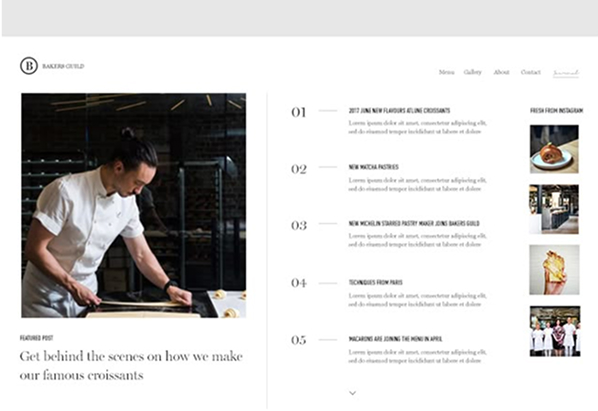Click the number 03 post marker
The width and height of the screenshot is (598, 411).
click(299, 225)
